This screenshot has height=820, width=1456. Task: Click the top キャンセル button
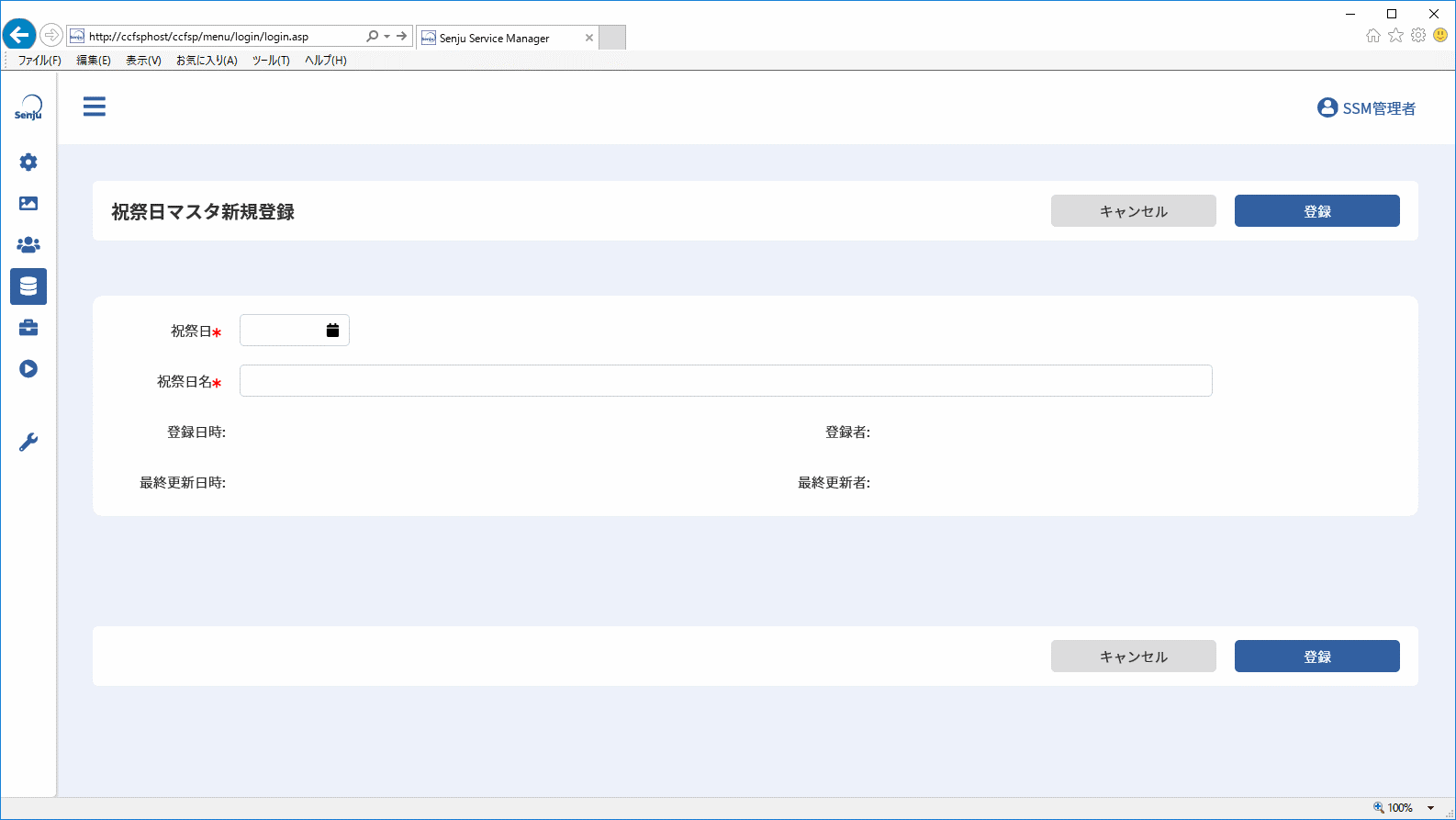(x=1134, y=211)
